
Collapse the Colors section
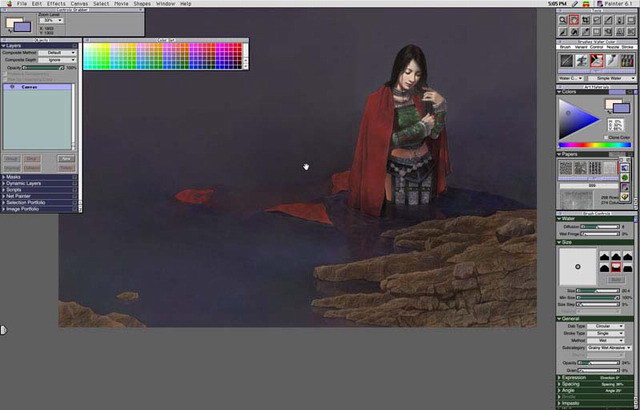559,92
